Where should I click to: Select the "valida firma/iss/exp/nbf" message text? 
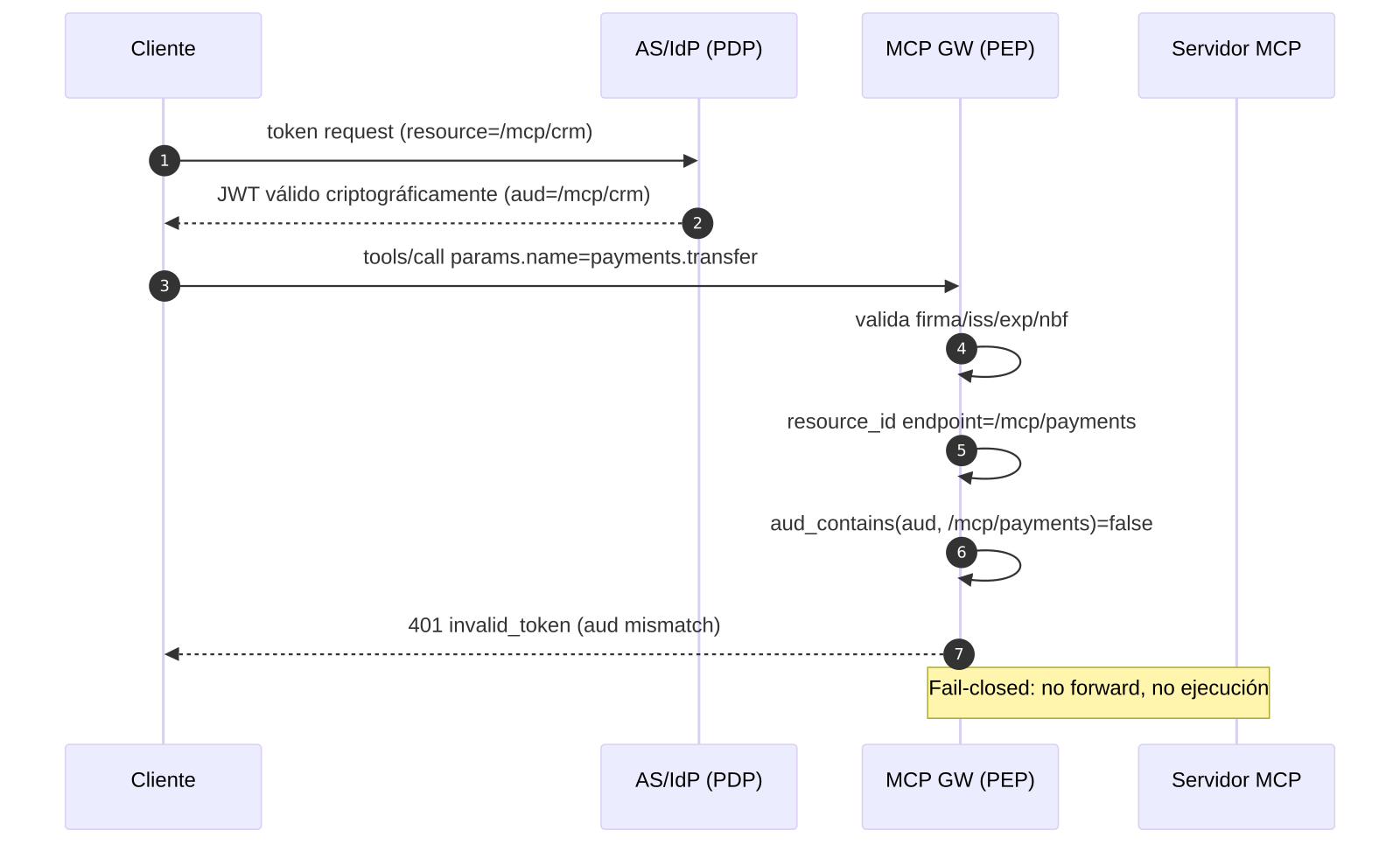point(961,320)
